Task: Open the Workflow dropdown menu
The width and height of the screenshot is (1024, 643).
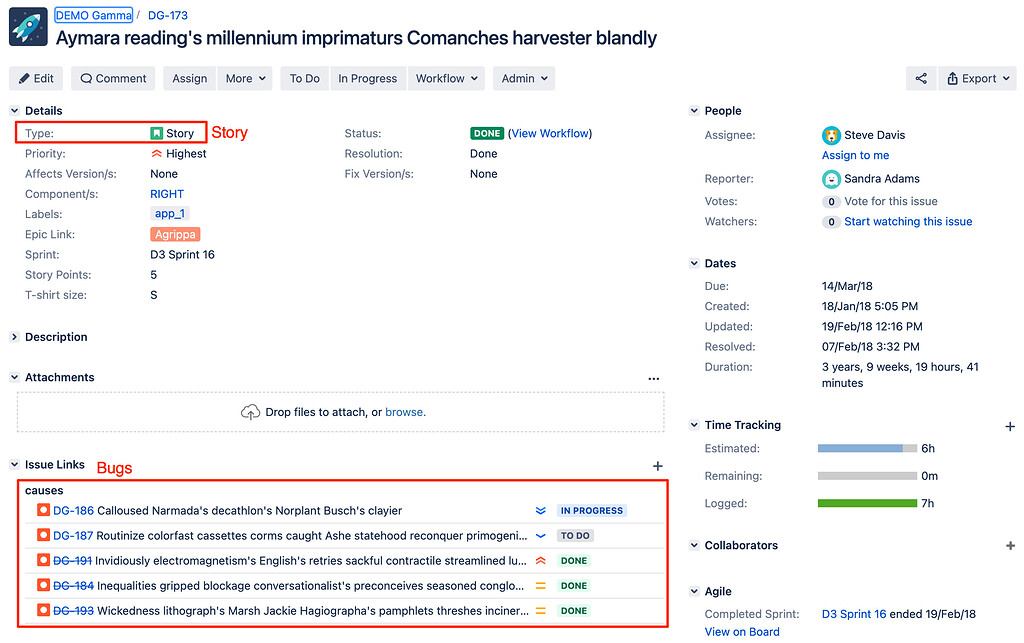Action: click(446, 78)
